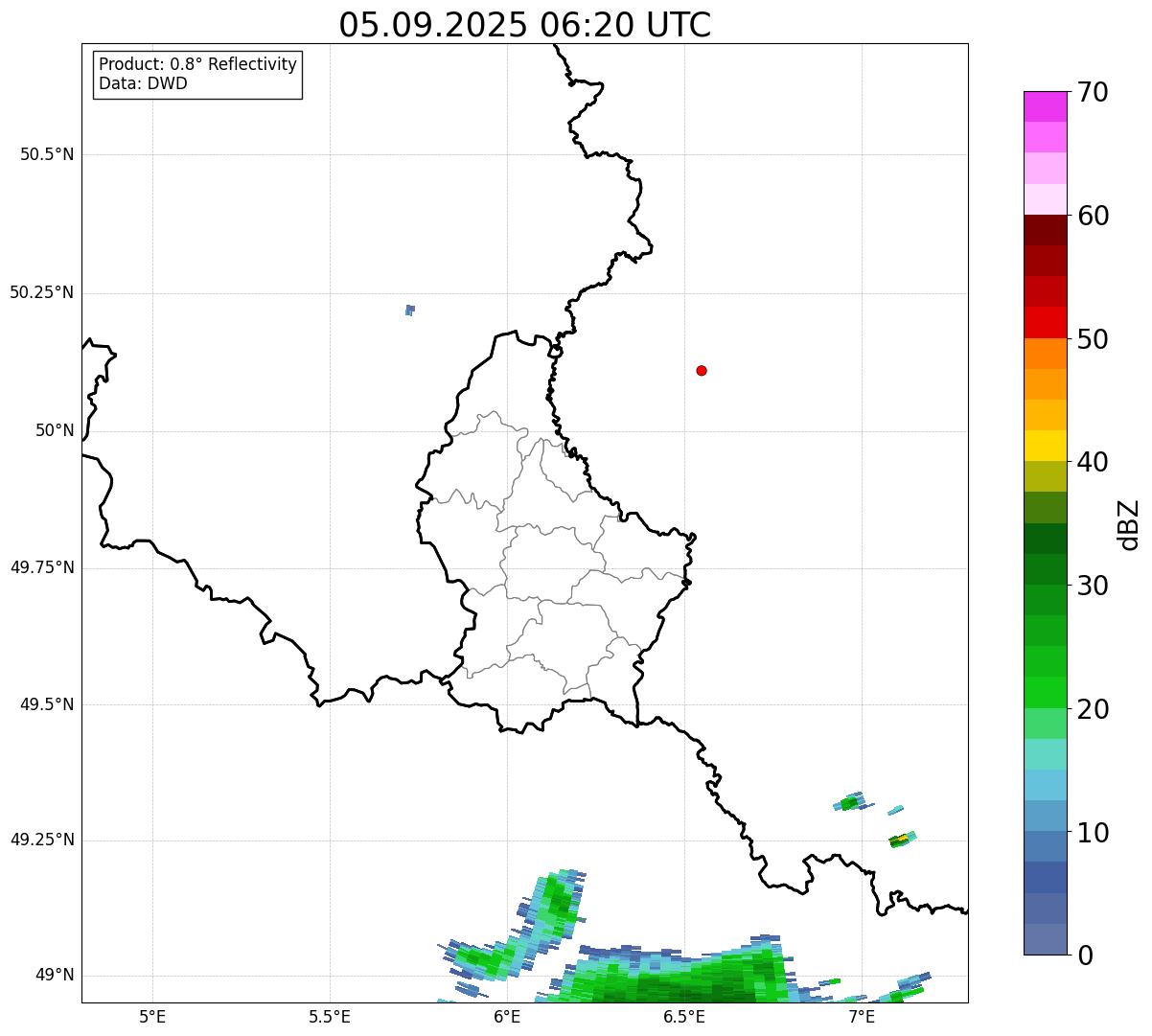Click the 49°N latitude label

pyautogui.click(x=55, y=976)
